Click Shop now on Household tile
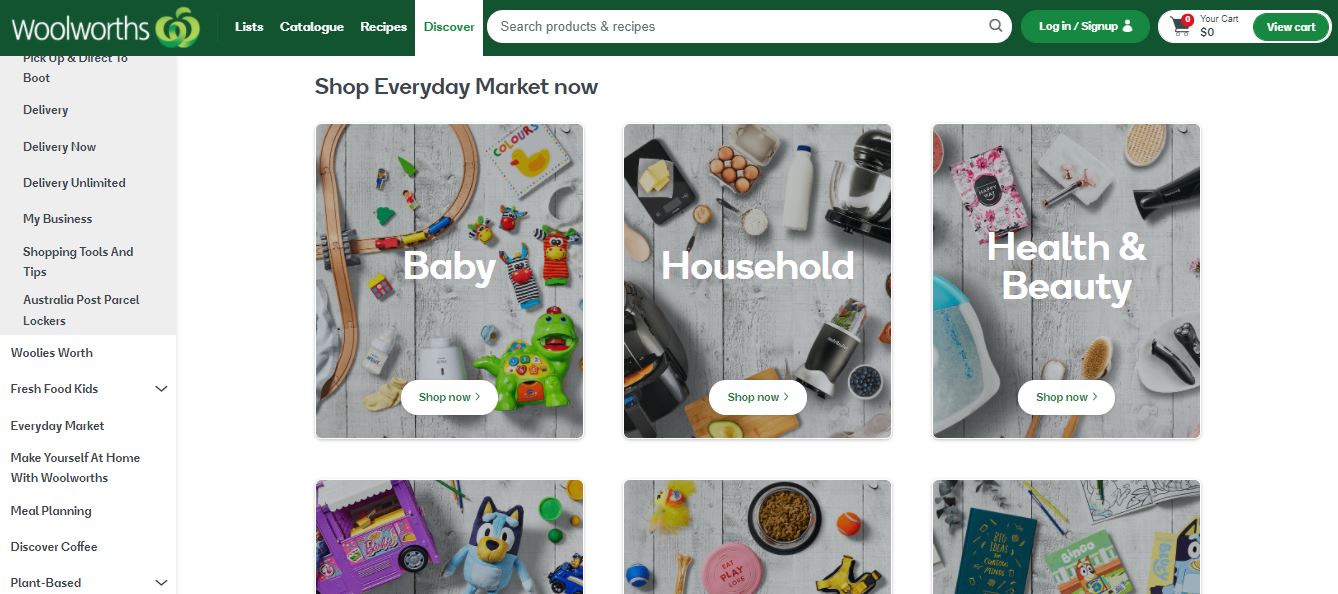 [757, 397]
